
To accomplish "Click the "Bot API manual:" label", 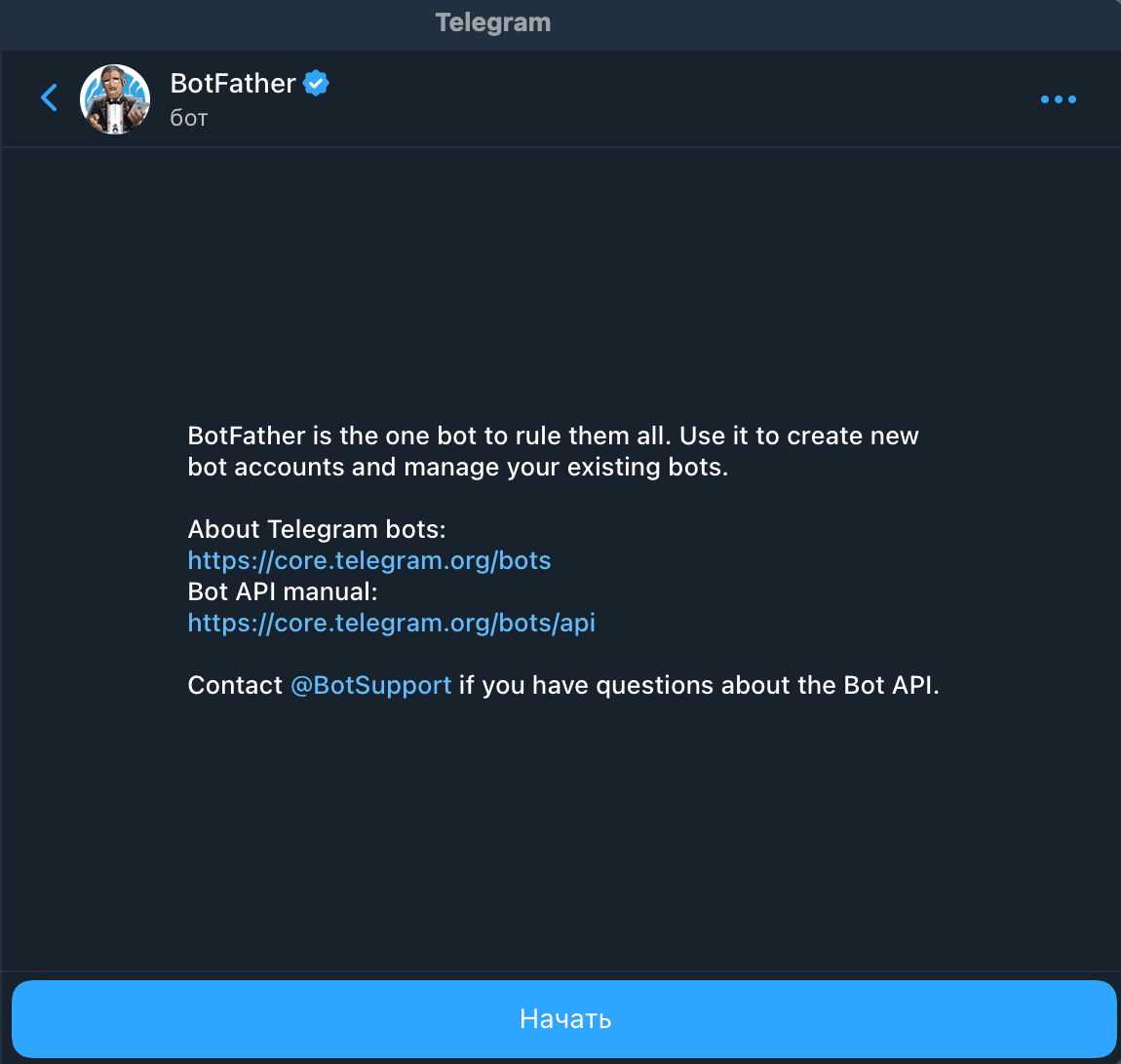I will [282, 591].
